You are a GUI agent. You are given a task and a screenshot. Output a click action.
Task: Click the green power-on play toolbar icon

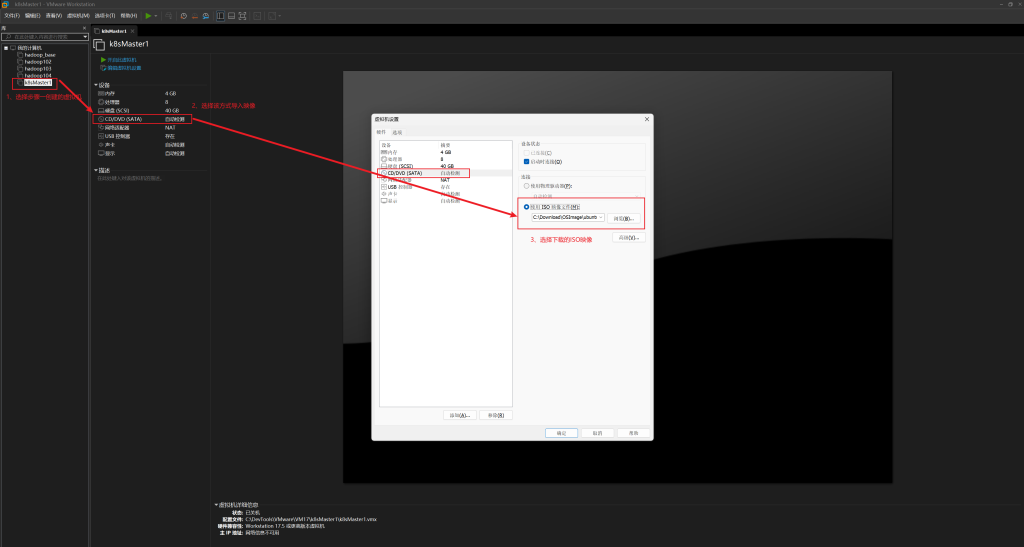(x=148, y=16)
